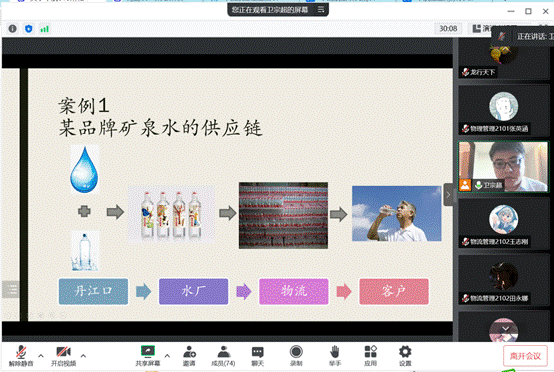Start recording with 录制
The height and width of the screenshot is (372, 554).
pyautogui.click(x=296, y=356)
